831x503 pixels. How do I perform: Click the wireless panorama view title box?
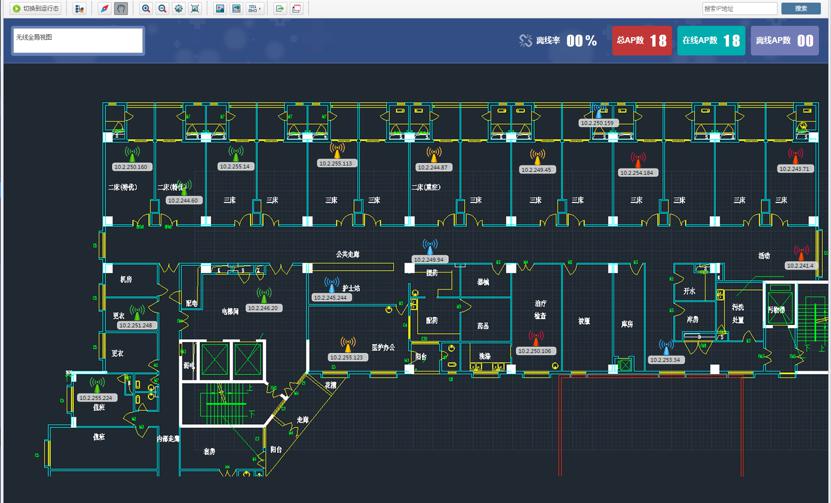pos(77,40)
